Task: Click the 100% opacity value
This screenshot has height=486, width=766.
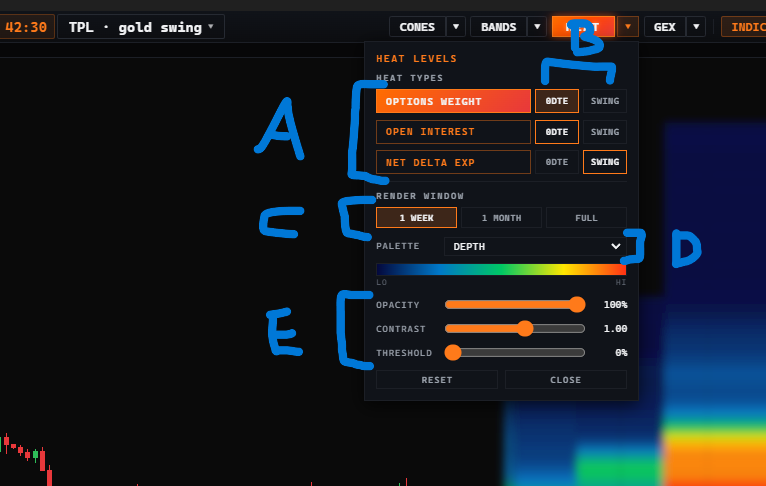Action: click(616, 305)
